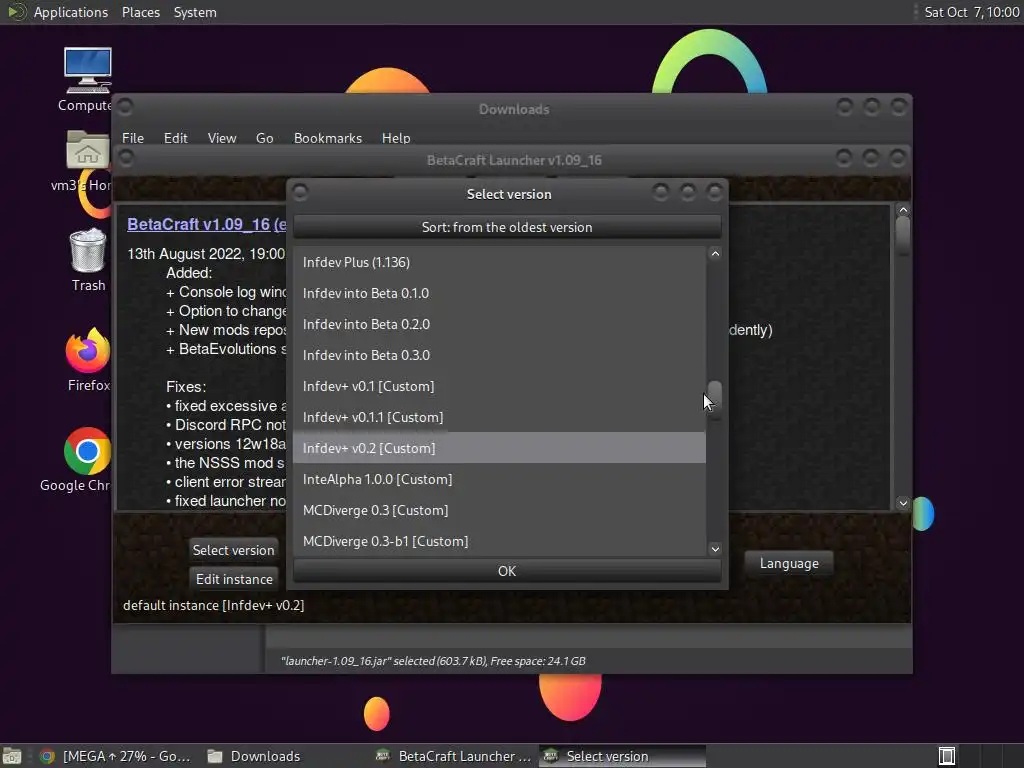Click the clock showing Sat Oct 7

point(971,12)
